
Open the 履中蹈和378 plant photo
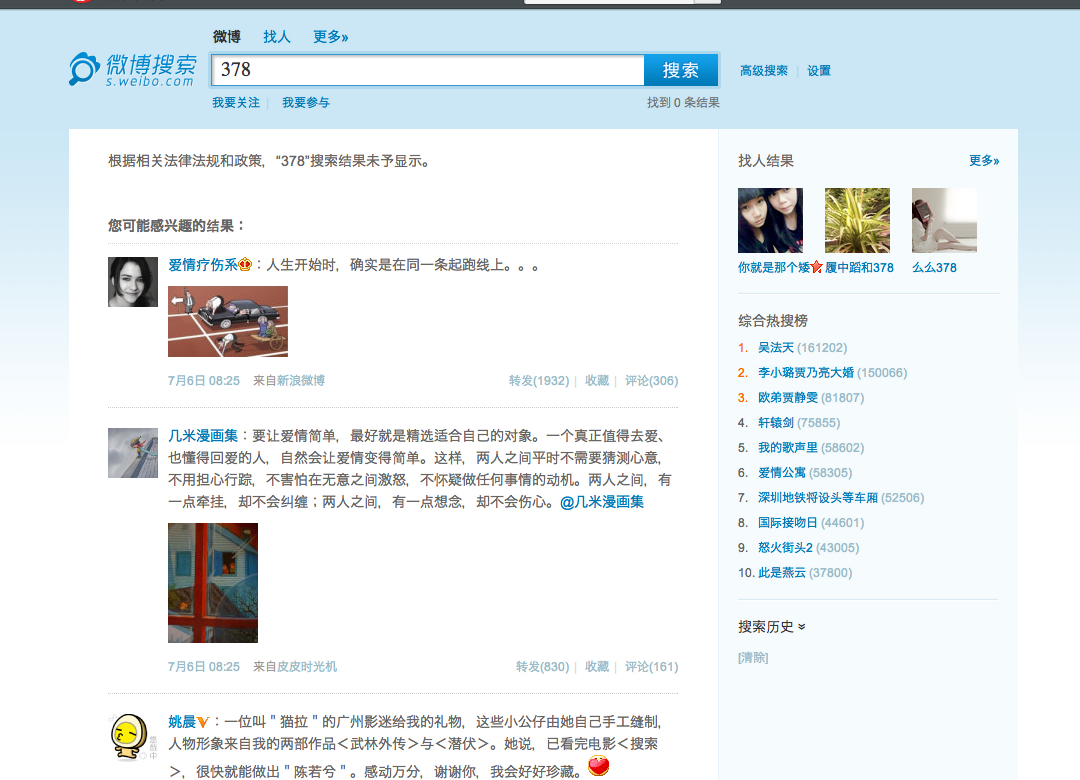(x=858, y=220)
